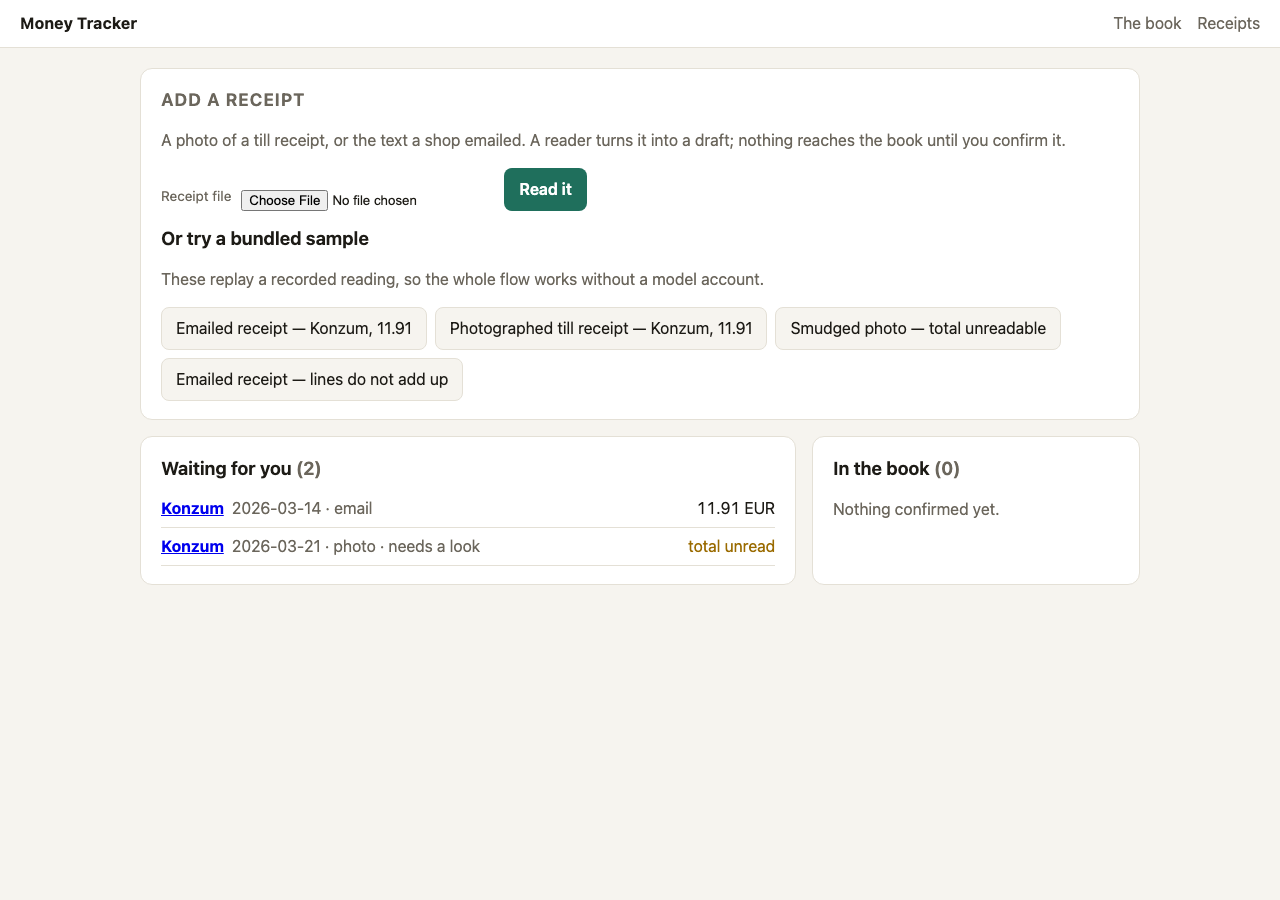Click the 2026-03-14 · email text
Viewport: 1280px width, 900px height.
(302, 508)
